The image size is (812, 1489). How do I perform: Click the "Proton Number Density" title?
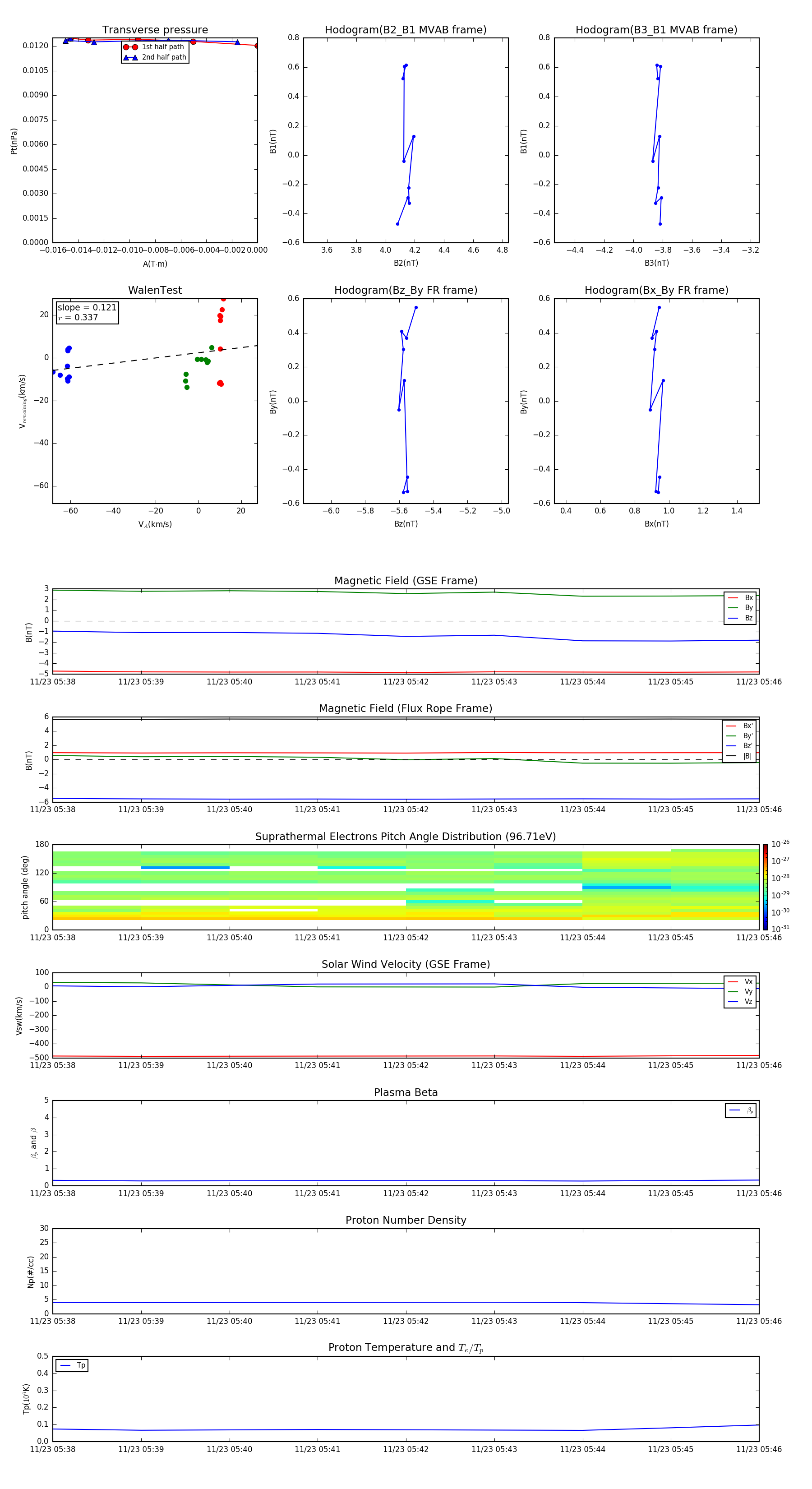(x=406, y=1220)
